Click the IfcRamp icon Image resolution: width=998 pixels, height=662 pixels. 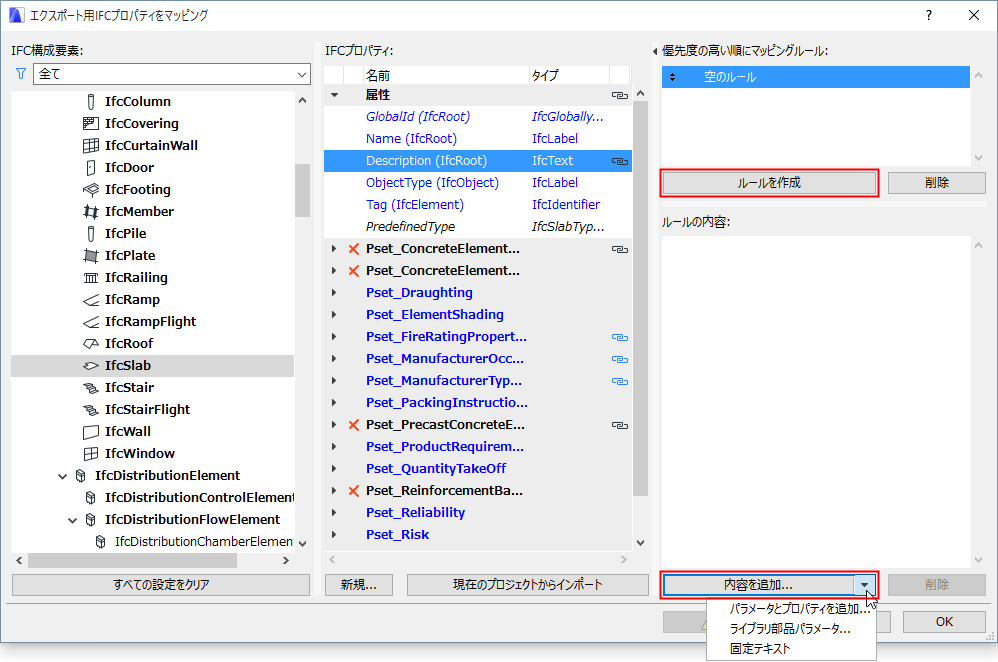[x=91, y=300]
